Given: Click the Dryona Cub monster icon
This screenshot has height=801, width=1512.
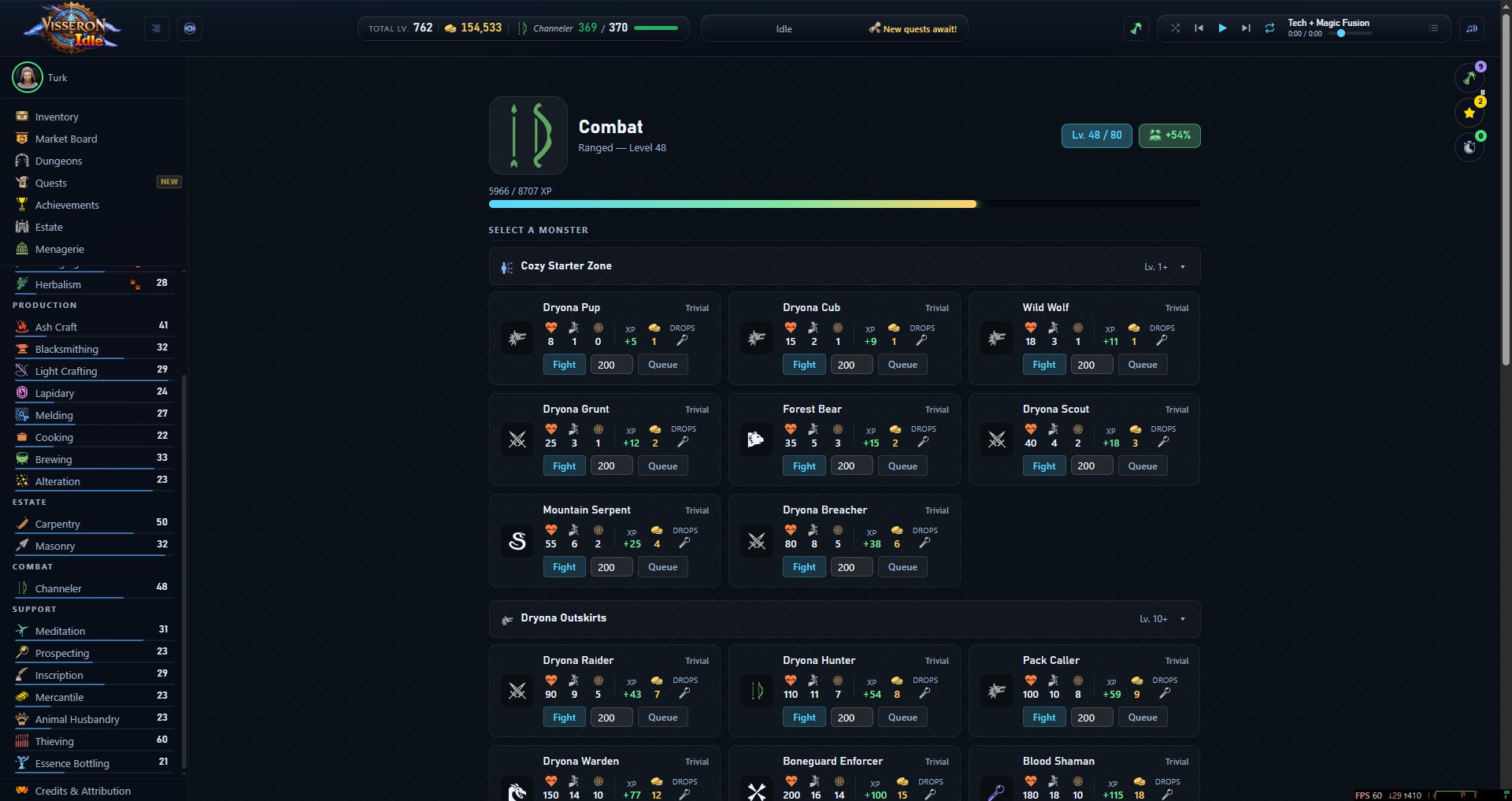Looking at the screenshot, I should pos(757,338).
